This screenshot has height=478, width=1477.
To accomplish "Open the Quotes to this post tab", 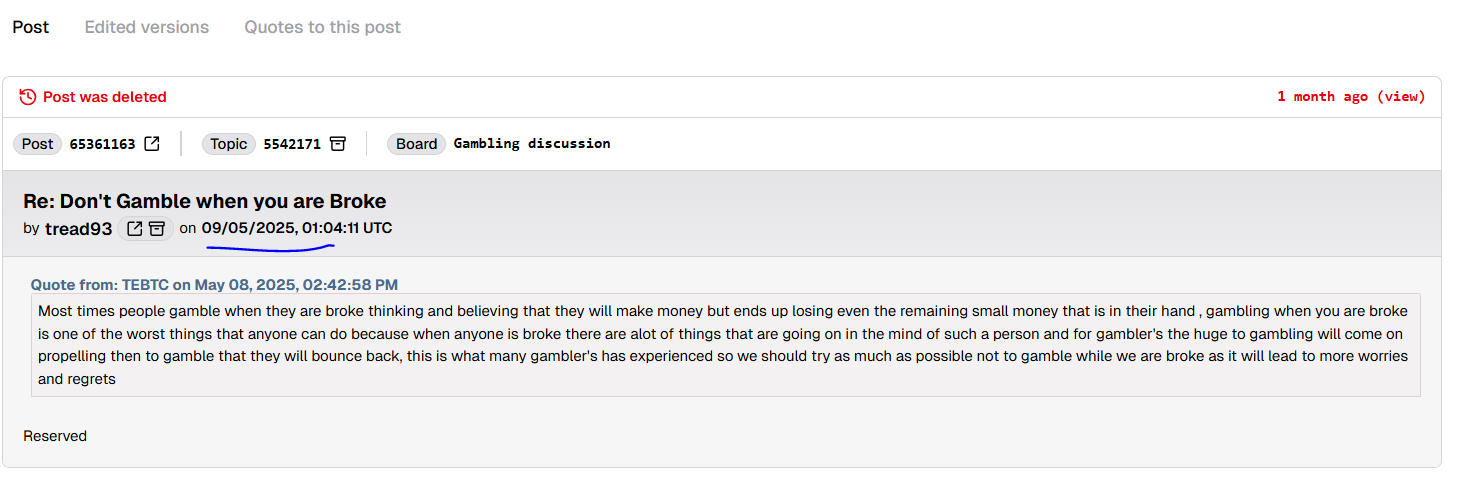I will pos(322,27).
